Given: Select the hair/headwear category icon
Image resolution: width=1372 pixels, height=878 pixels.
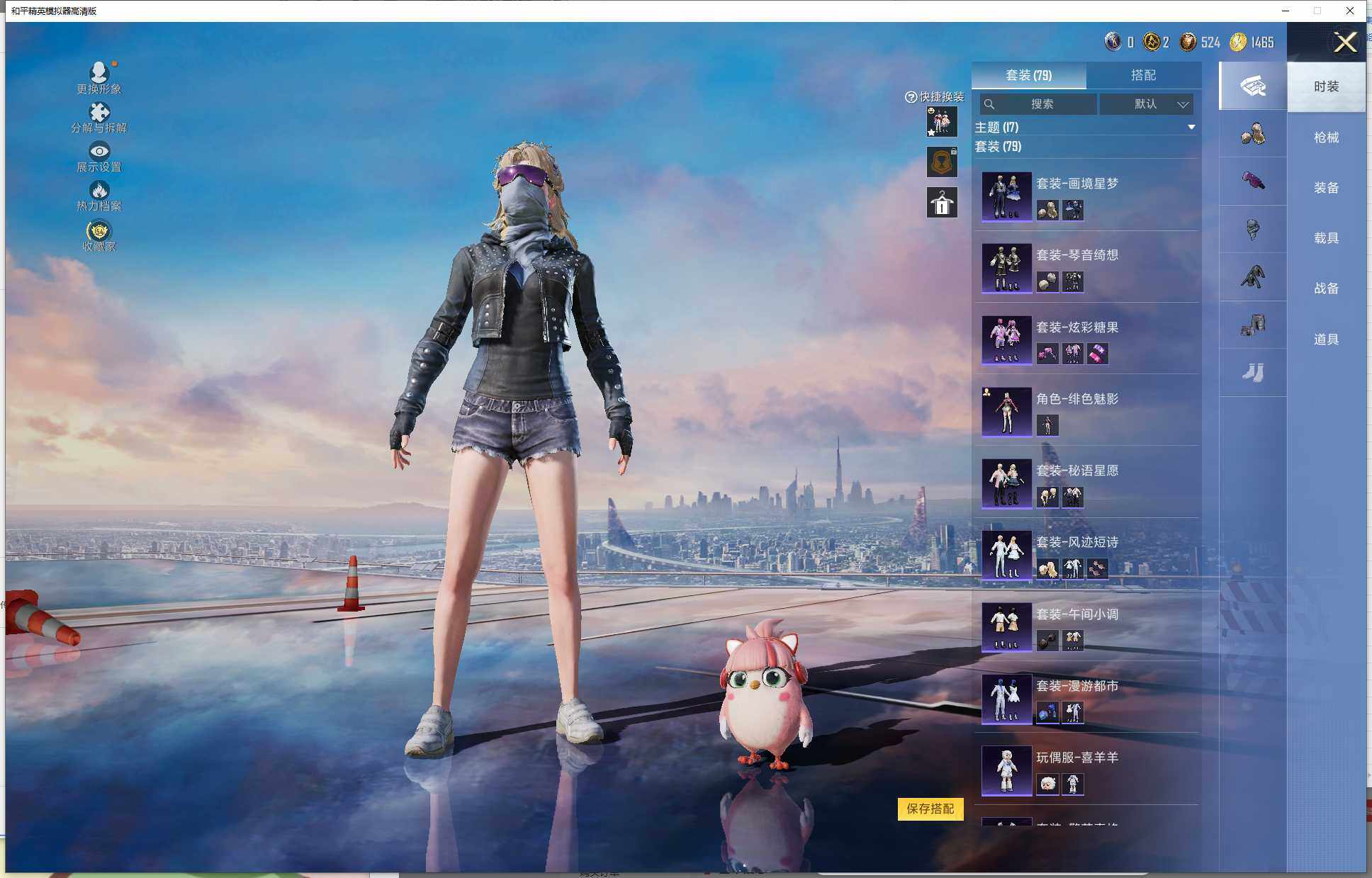Looking at the screenshot, I should coord(1252,134).
